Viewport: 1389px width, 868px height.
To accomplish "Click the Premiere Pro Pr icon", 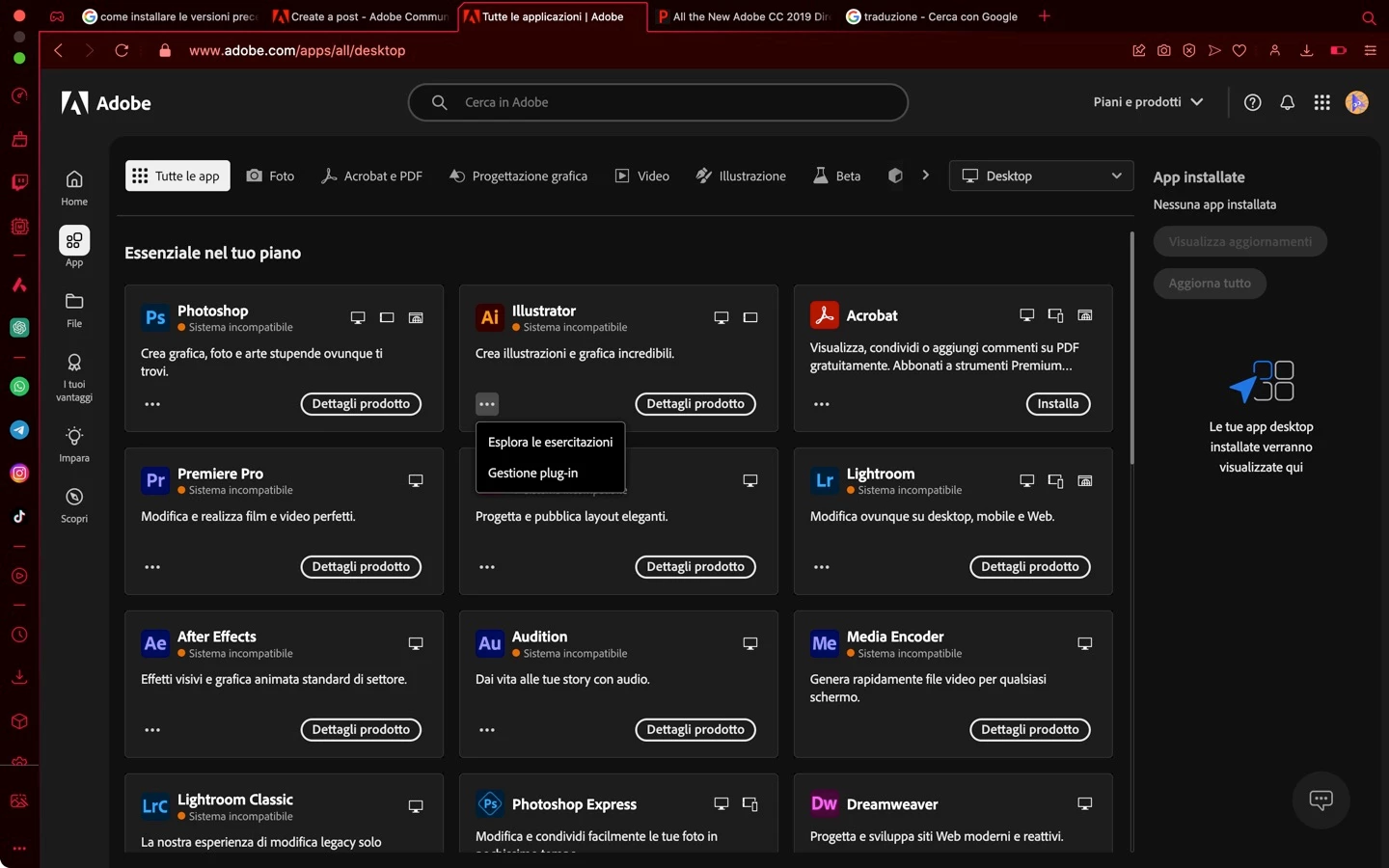I will click(155, 480).
